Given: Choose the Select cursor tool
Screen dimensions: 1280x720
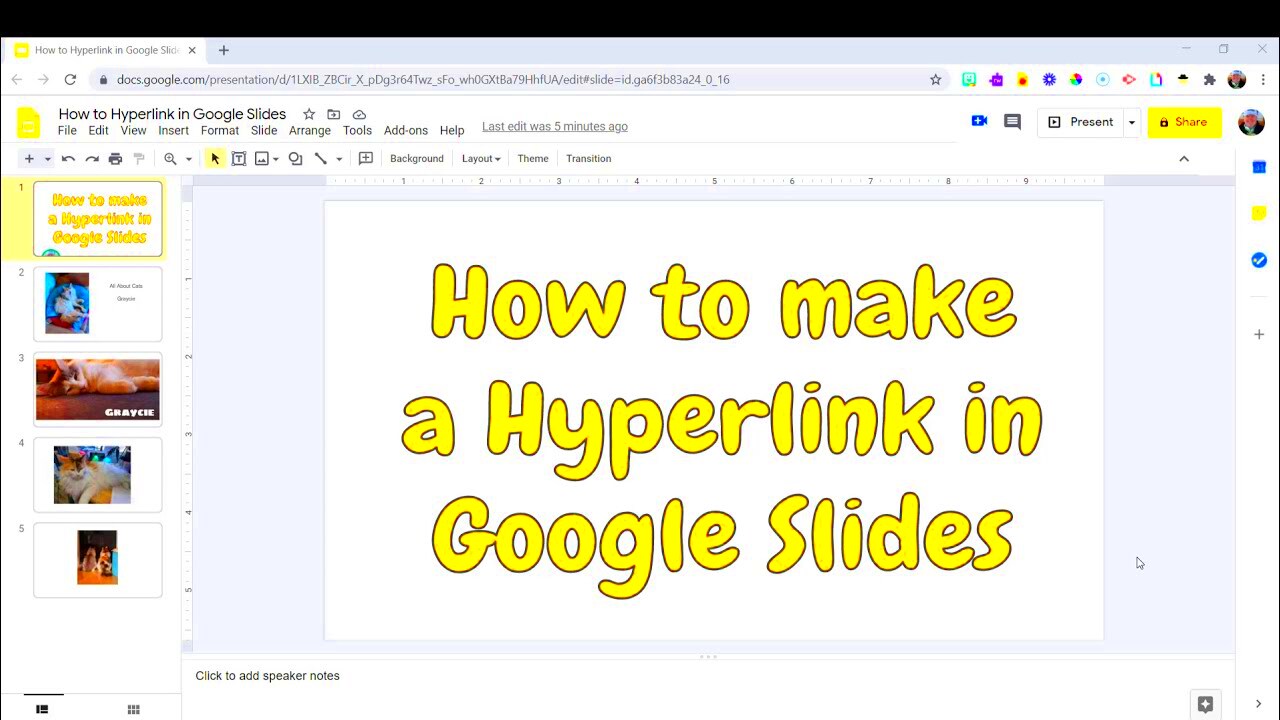Looking at the screenshot, I should pos(215,158).
